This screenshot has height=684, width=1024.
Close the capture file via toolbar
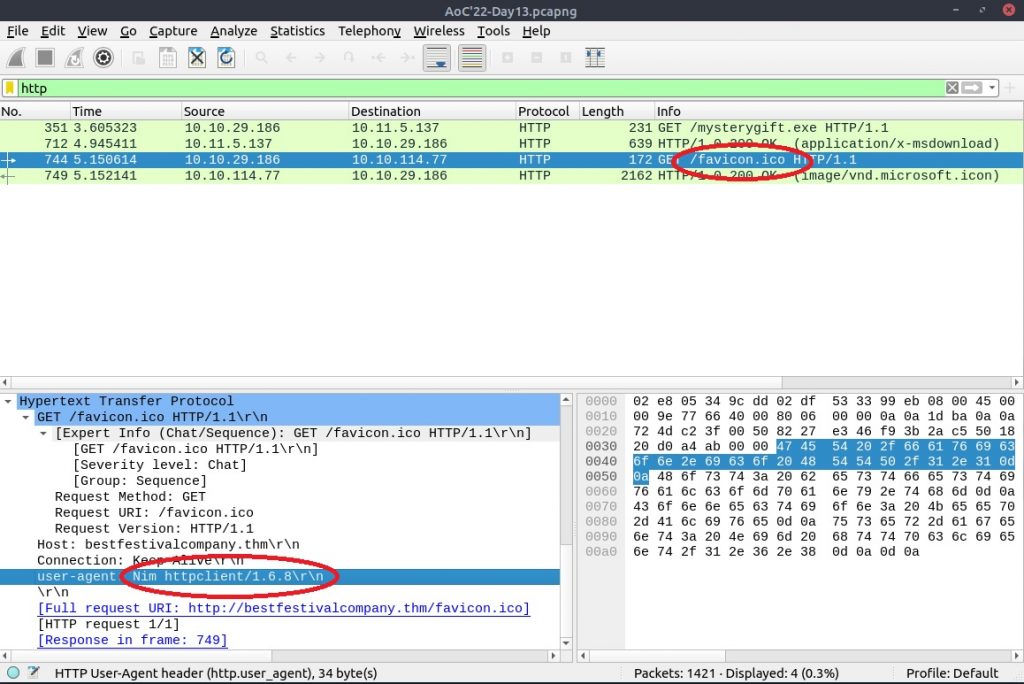[x=197, y=58]
